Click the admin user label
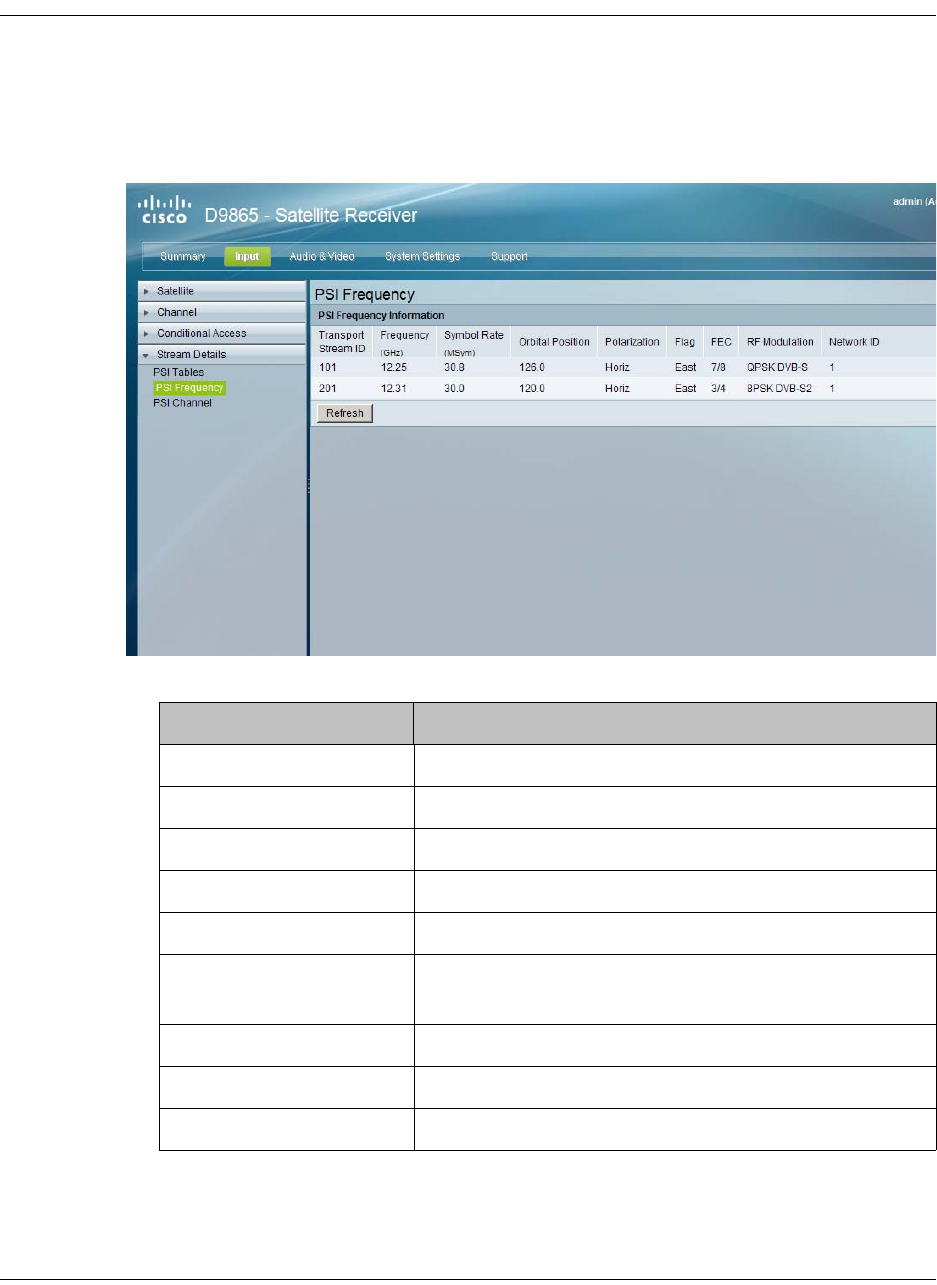Viewport: 937px width, 1285px height. (x=914, y=202)
